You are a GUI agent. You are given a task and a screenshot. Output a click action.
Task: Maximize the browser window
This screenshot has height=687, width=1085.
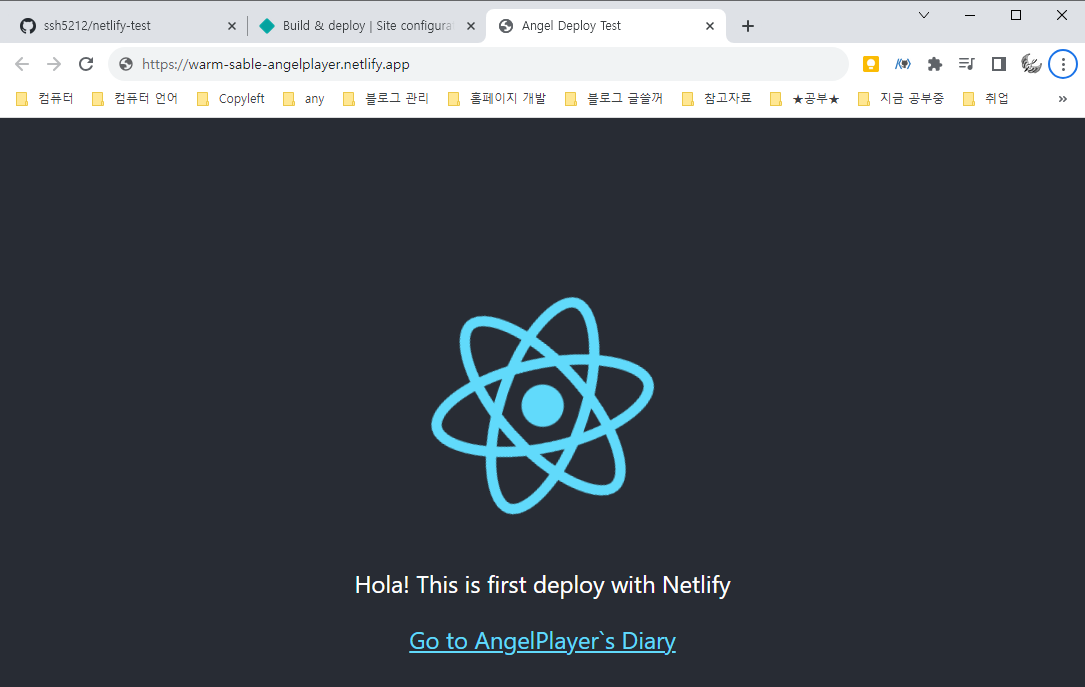1016,15
